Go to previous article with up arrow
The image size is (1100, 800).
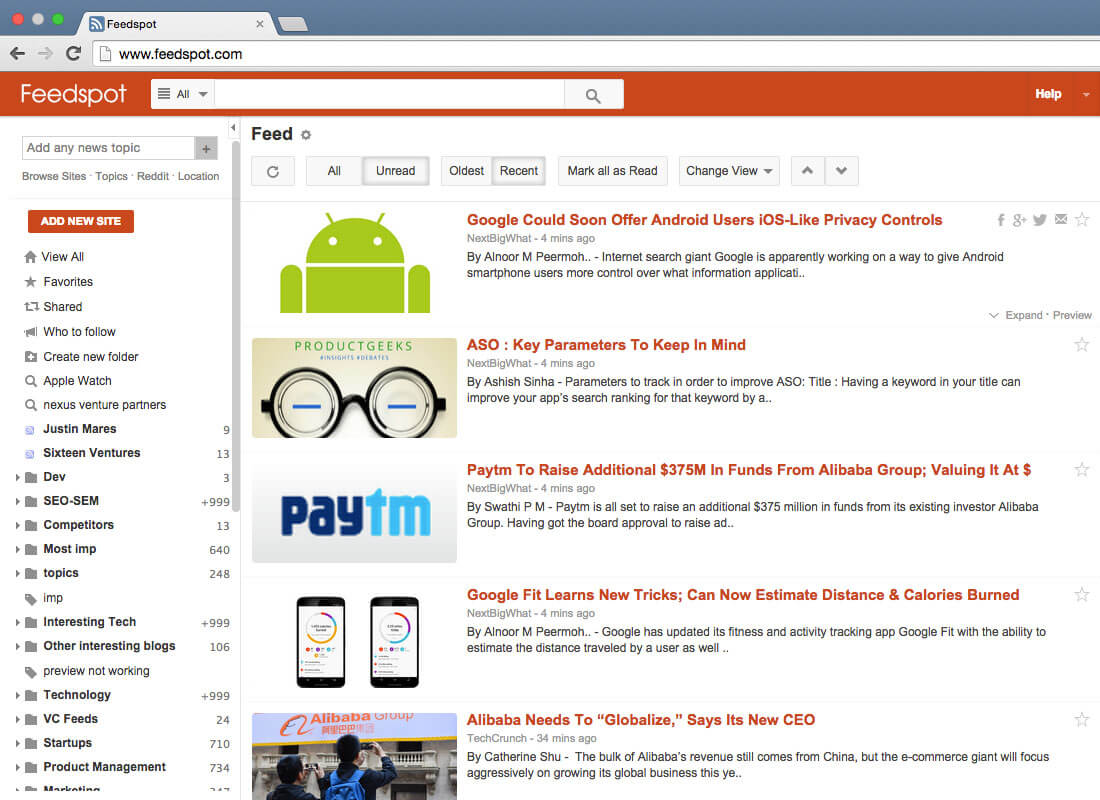point(807,171)
